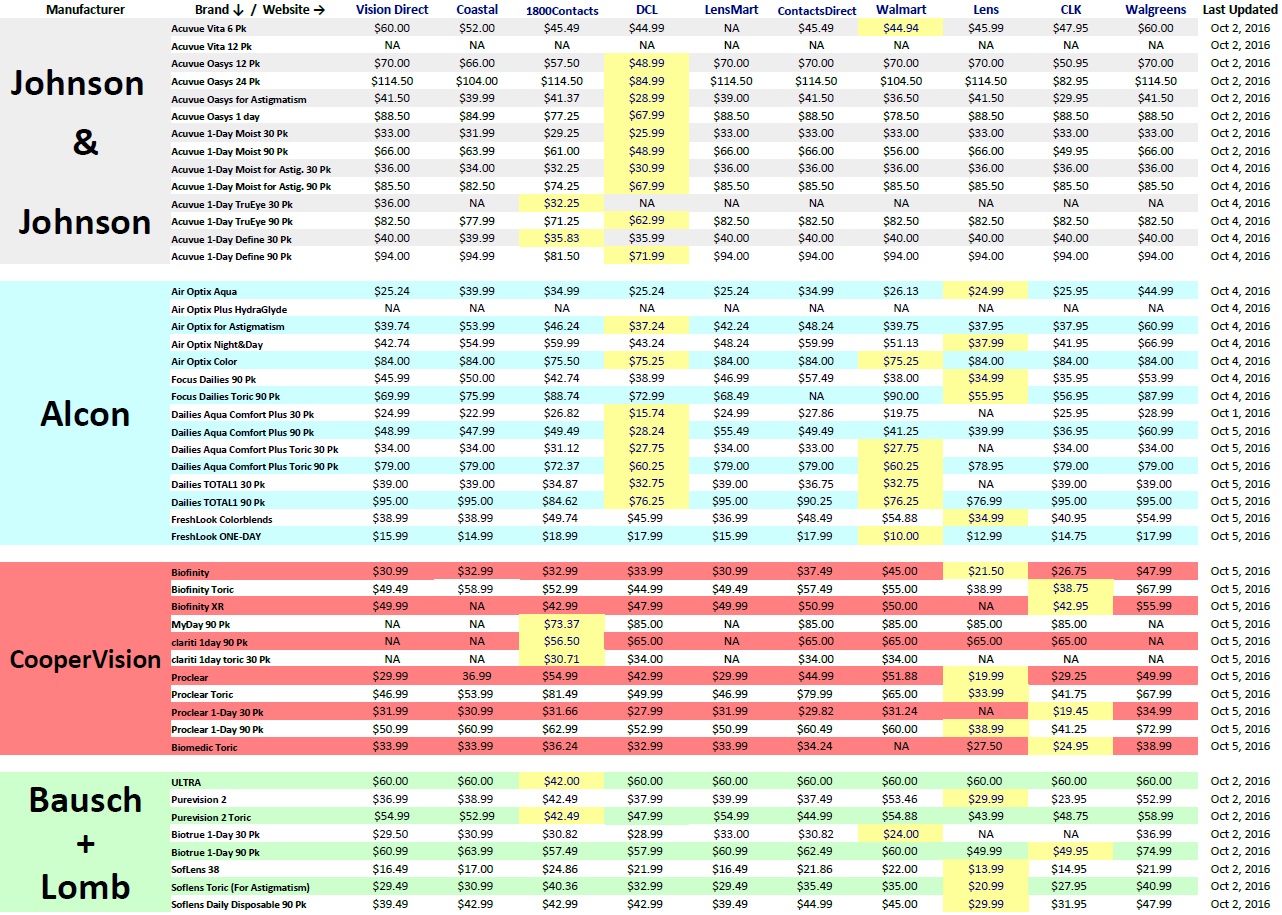Click the highlighted $44.94 Walmart price
The width and height of the screenshot is (1282, 915).
(x=900, y=28)
